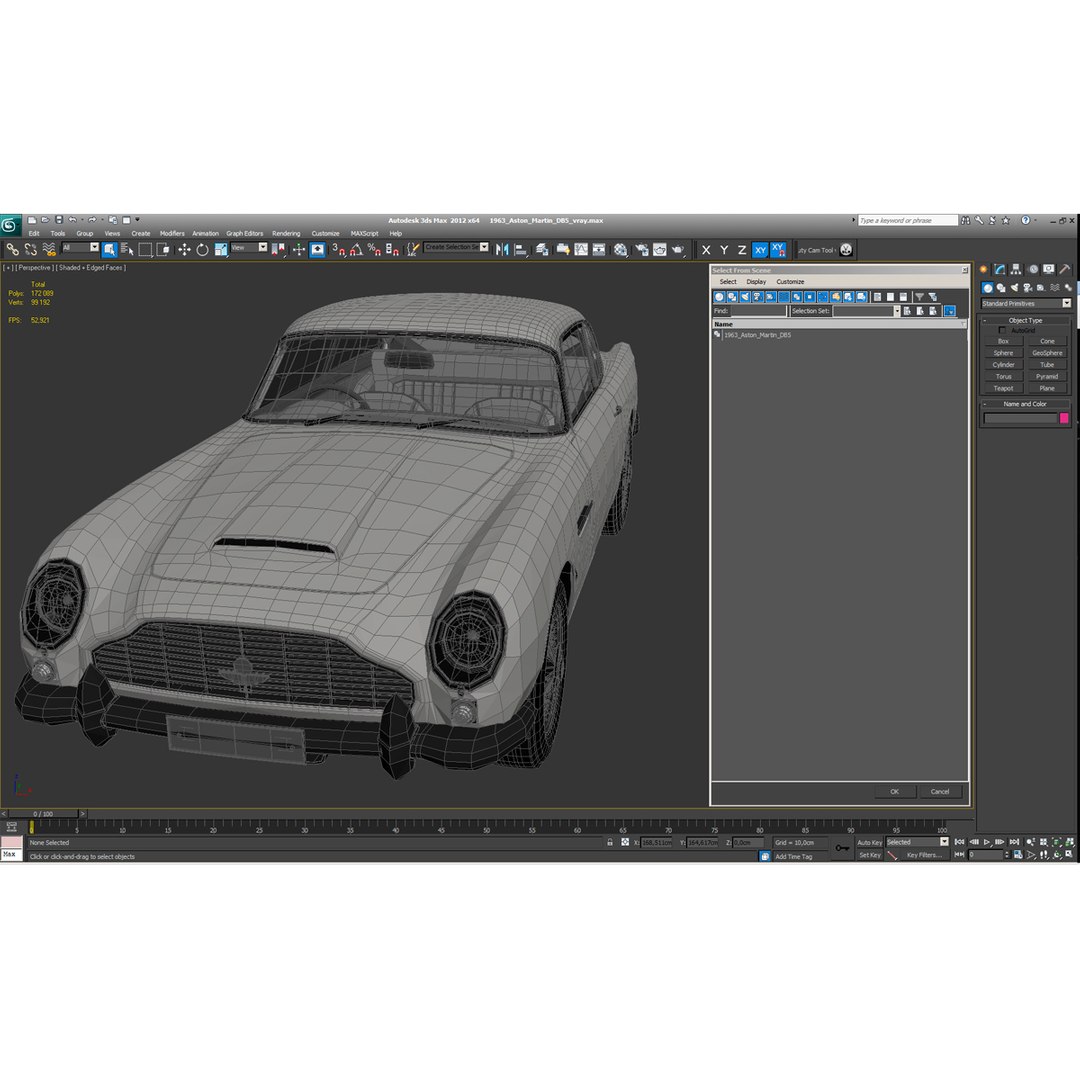The width and height of the screenshot is (1080, 1080).
Task: Click the Save File icon in the quick access toolbar
Action: pyautogui.click(x=59, y=220)
